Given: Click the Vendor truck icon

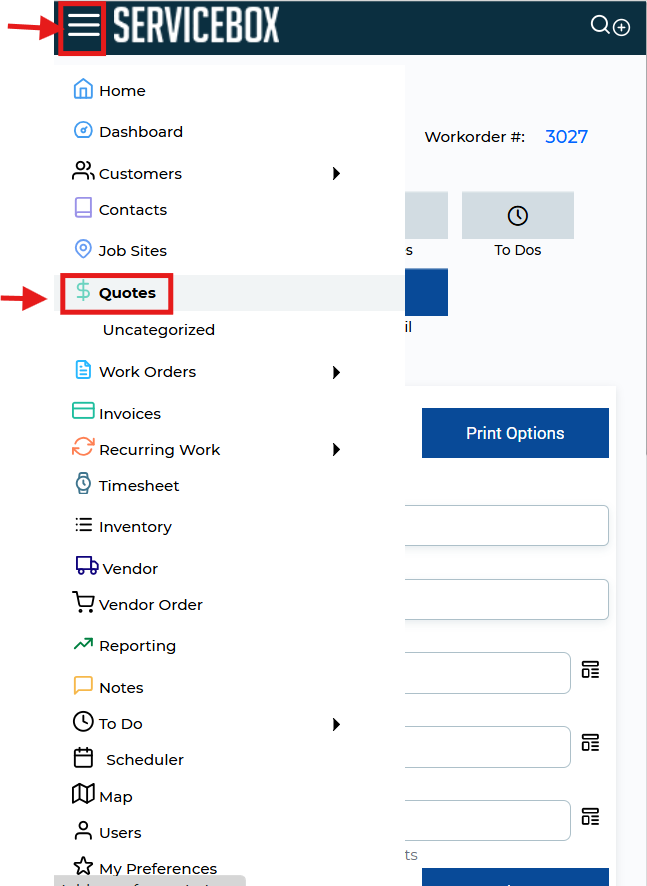Looking at the screenshot, I should click(x=87, y=566).
